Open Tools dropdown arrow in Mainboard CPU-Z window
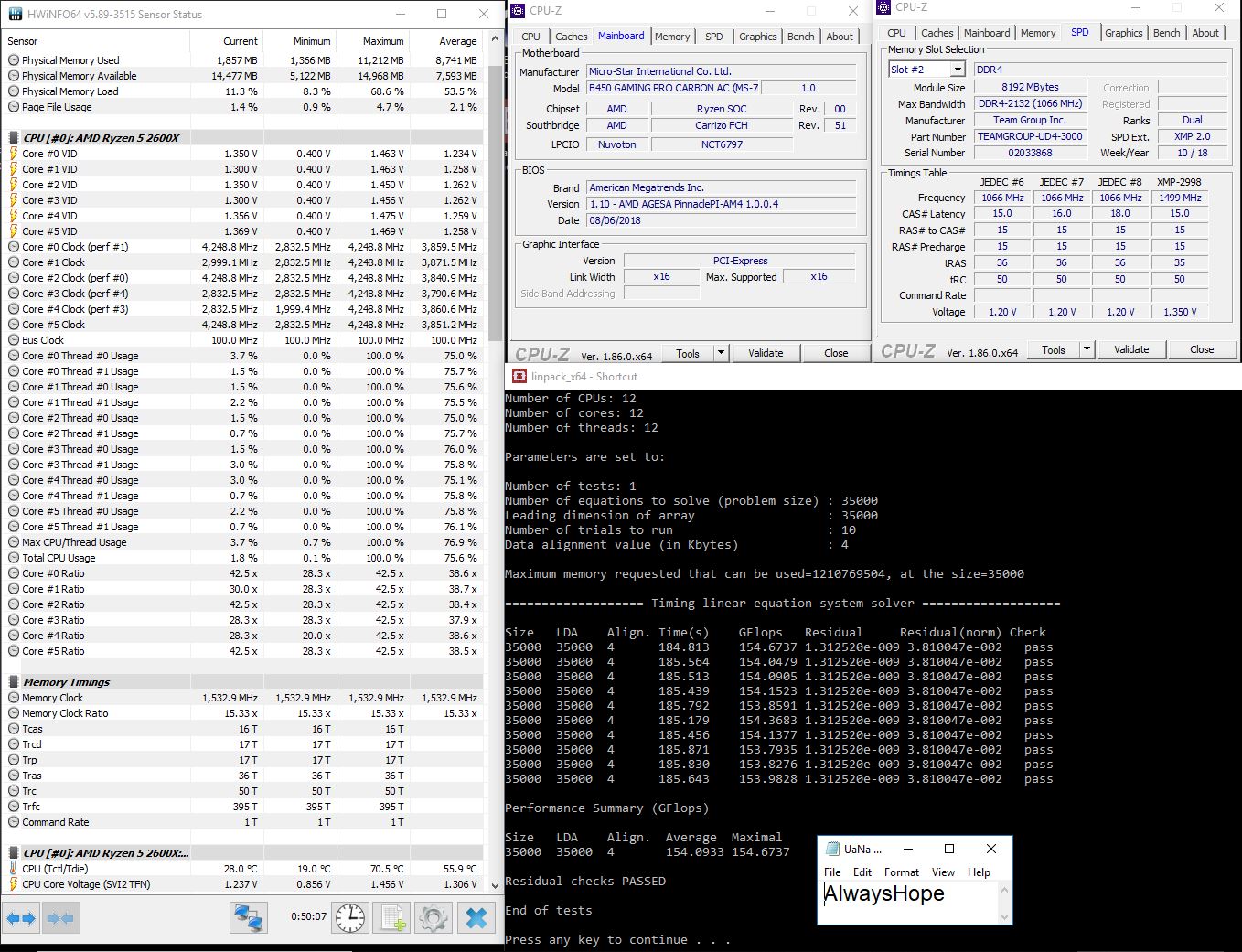Screen dimensions: 1242x952 click(721, 353)
